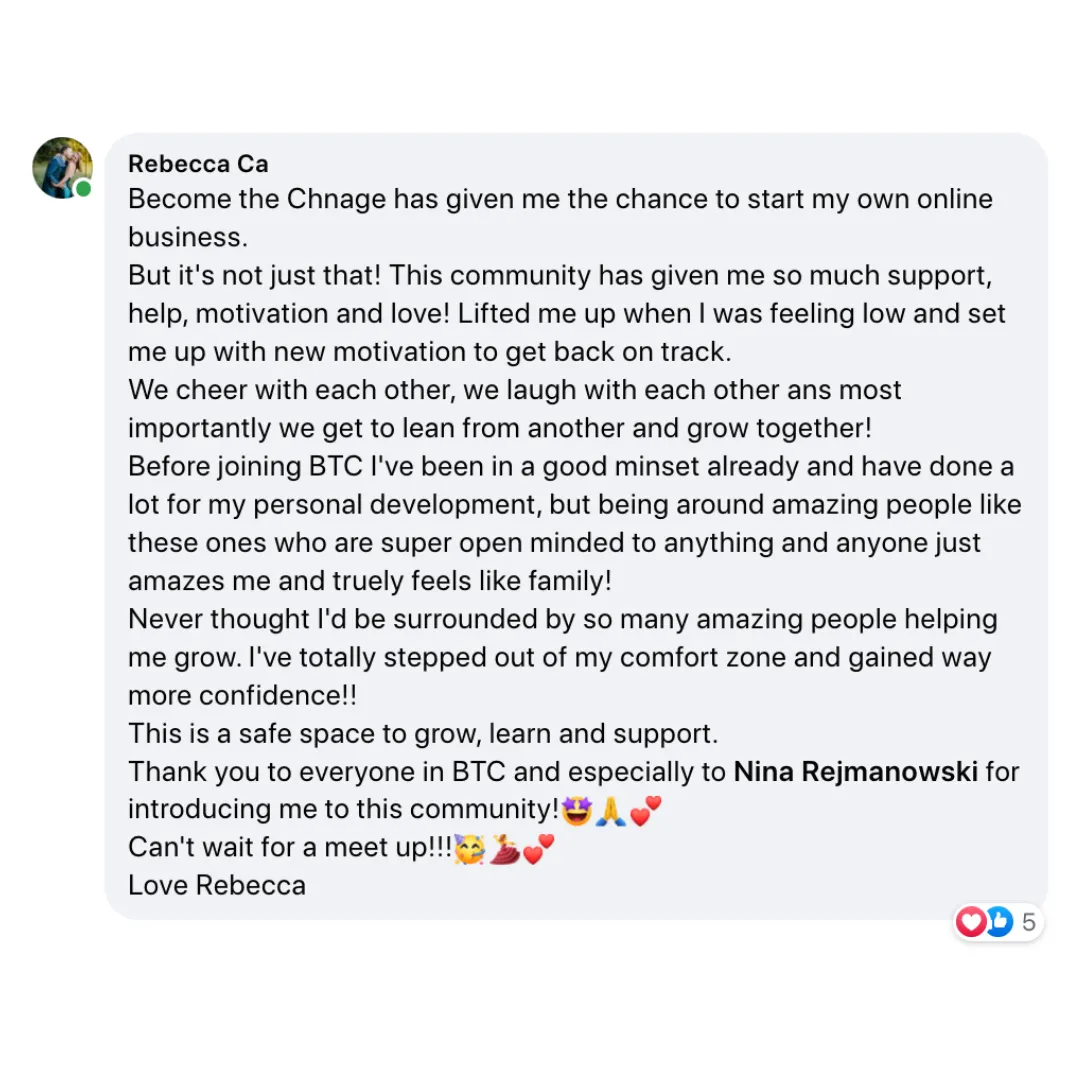
Task: Click the green online status dot
Action: point(83,189)
